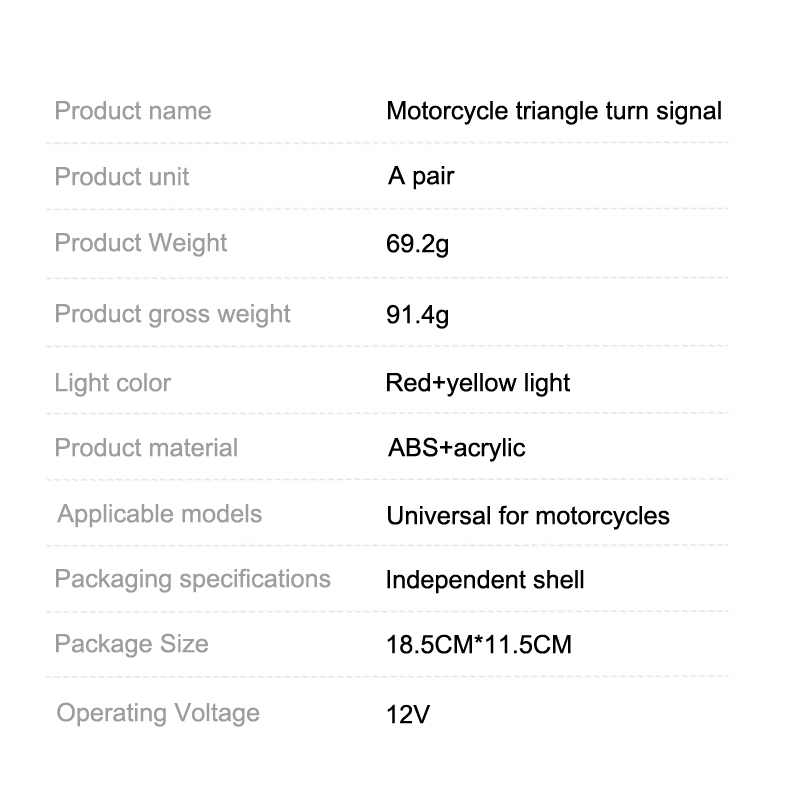The height and width of the screenshot is (800, 800).
Task: Click the "Applicable models" label
Action: click(160, 514)
